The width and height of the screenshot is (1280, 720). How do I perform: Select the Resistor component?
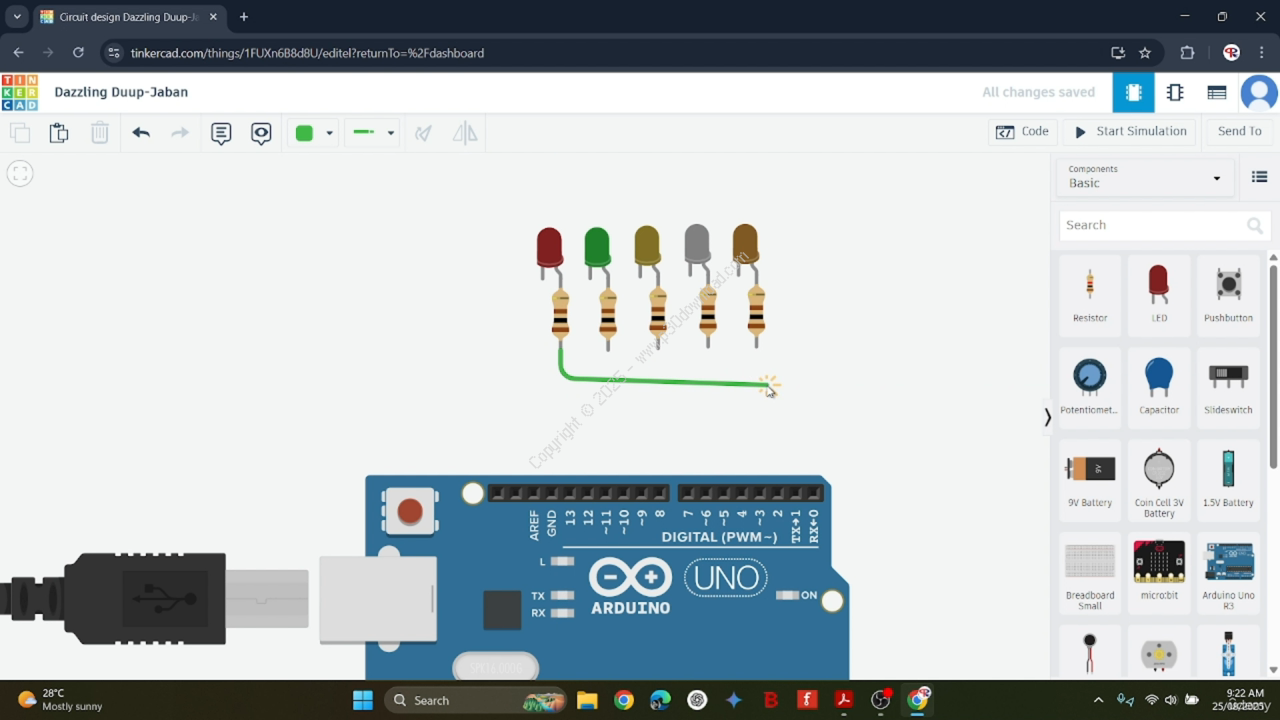pos(1090,294)
